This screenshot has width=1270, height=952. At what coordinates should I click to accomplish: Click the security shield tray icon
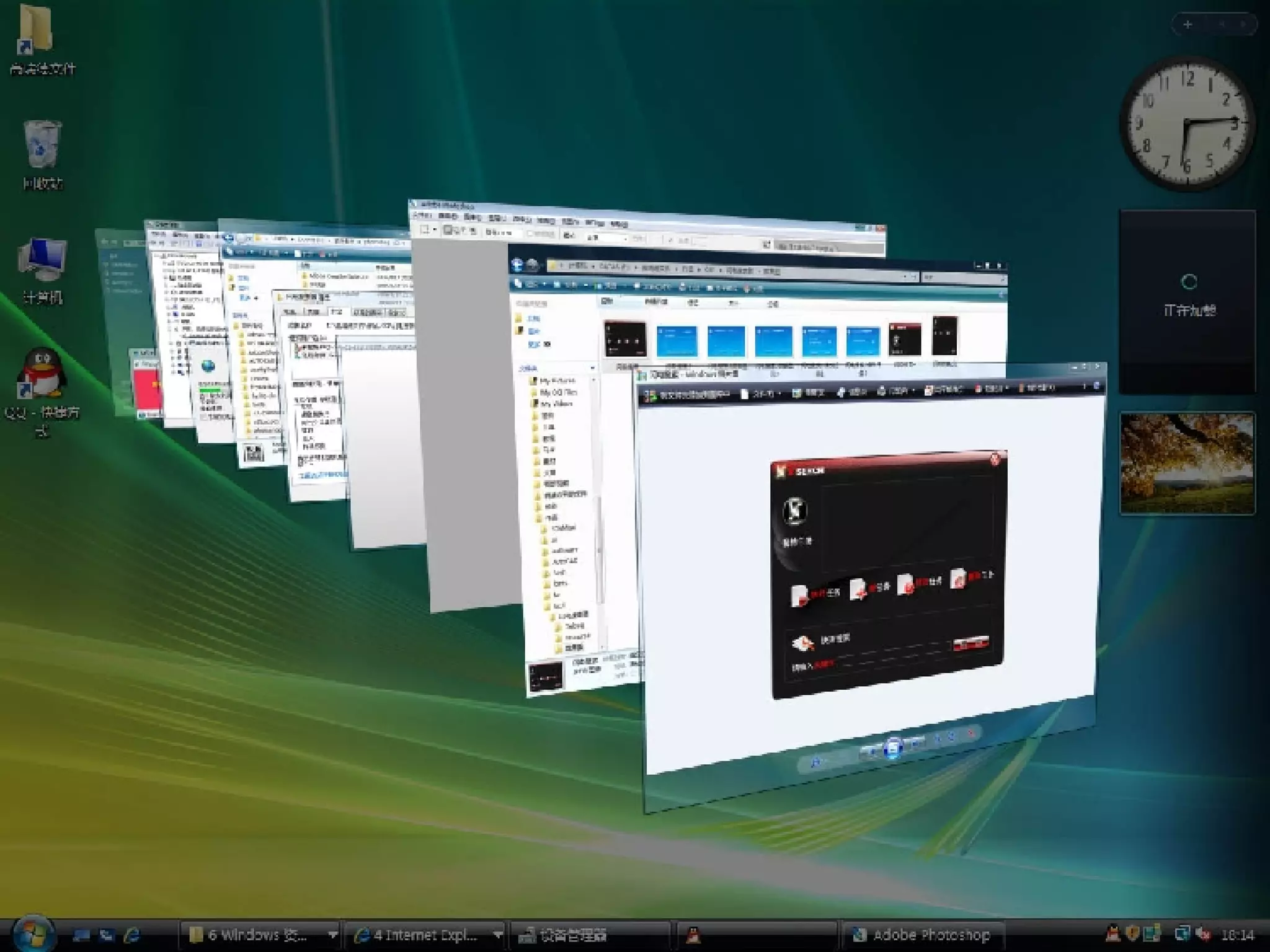pos(1132,934)
